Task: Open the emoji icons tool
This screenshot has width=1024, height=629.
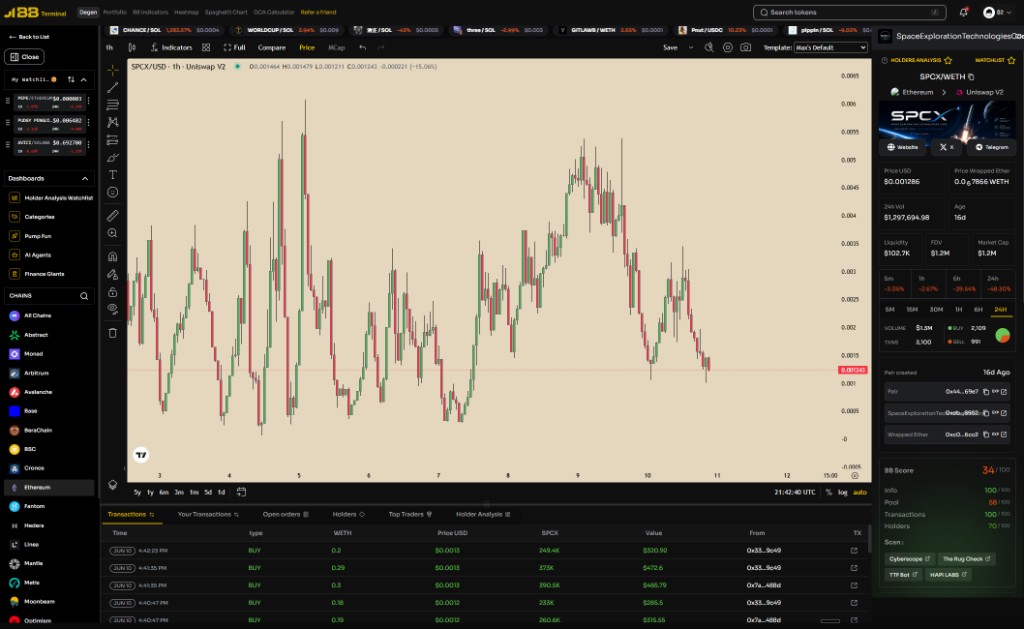Action: [x=112, y=192]
